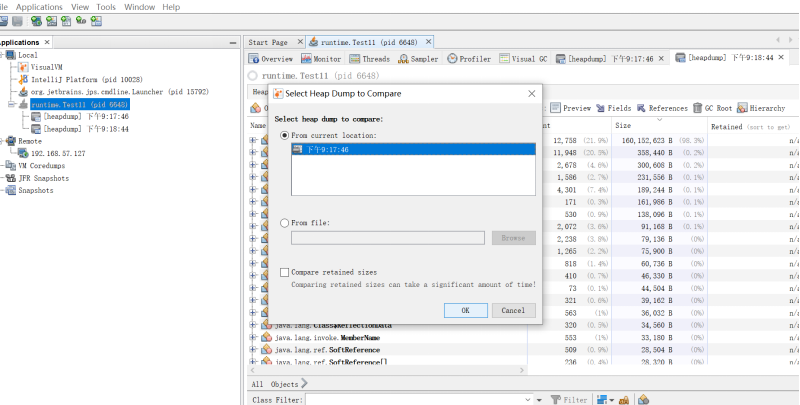Select the remote host 192.168.57.127
800x405 pixels.
coord(58,154)
